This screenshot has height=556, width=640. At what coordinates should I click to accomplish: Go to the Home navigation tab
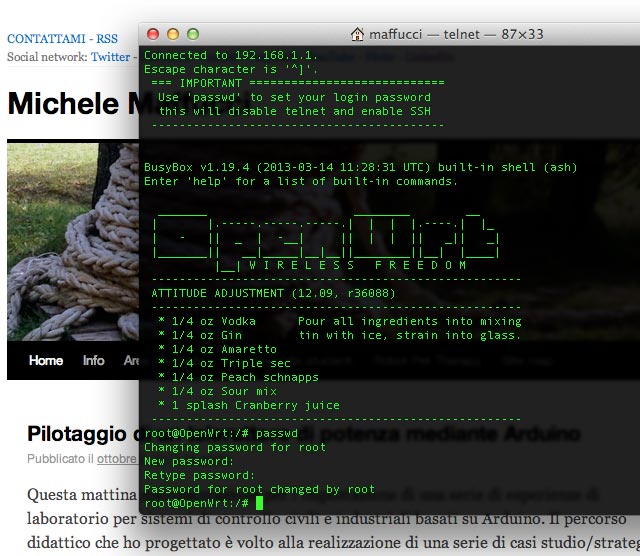tap(46, 361)
